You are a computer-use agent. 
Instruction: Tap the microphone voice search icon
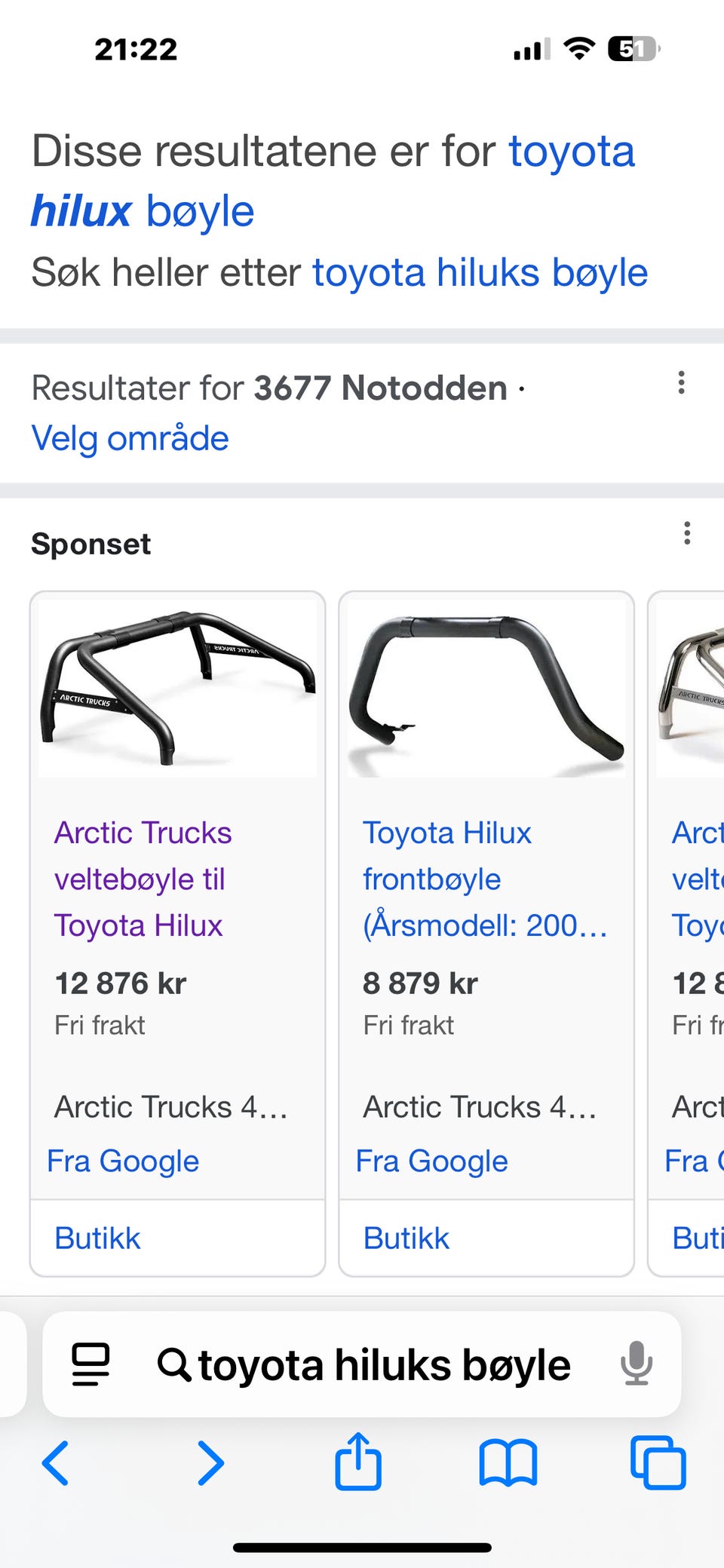pos(637,1364)
